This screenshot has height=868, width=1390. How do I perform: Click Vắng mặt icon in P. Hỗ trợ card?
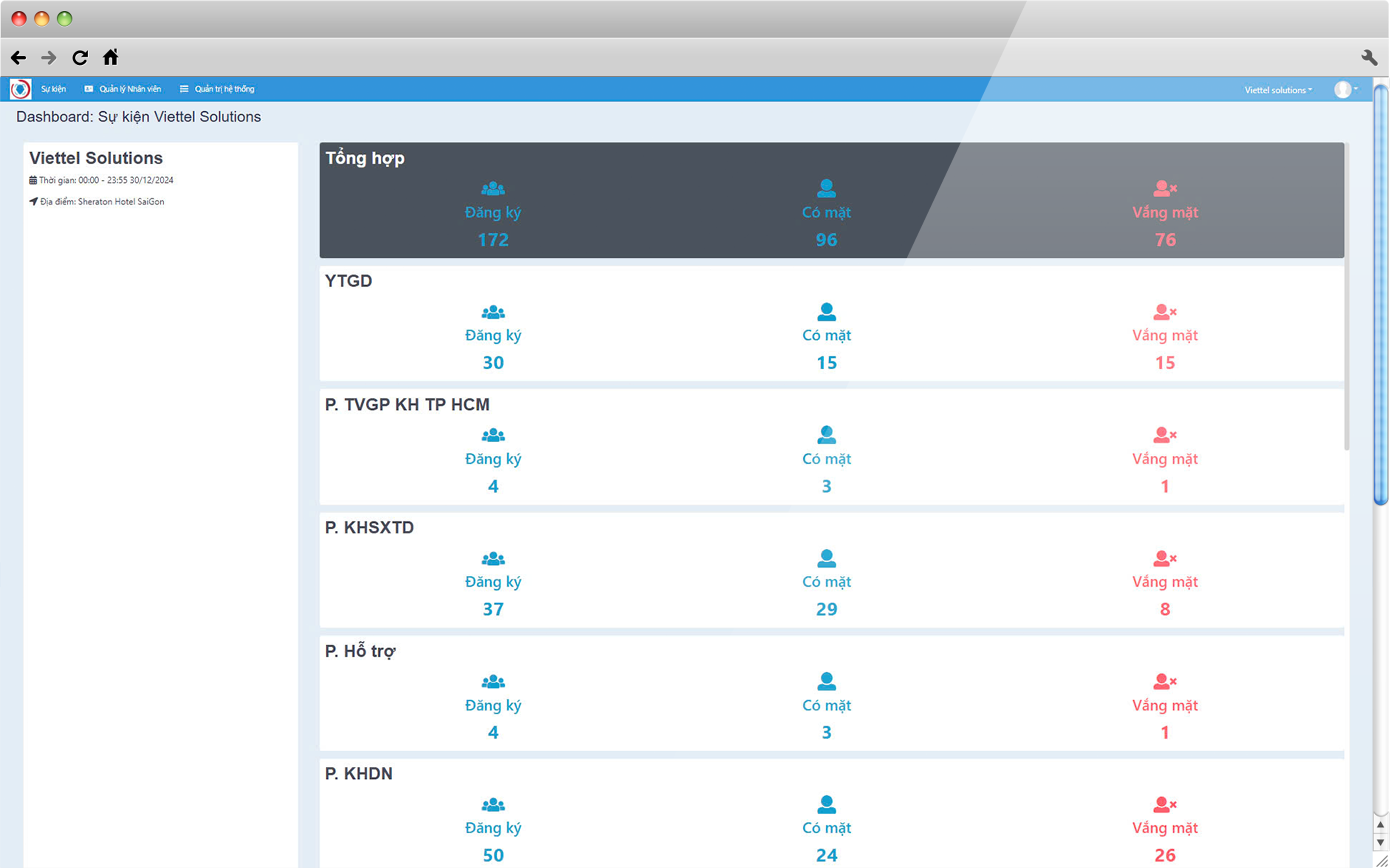coord(1164,681)
